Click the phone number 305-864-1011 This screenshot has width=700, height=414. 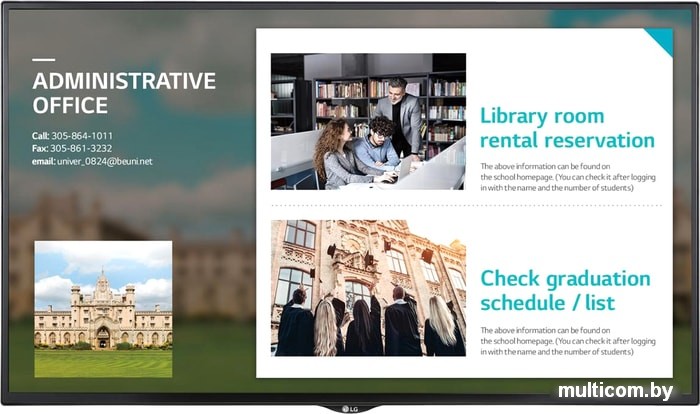(x=82, y=135)
